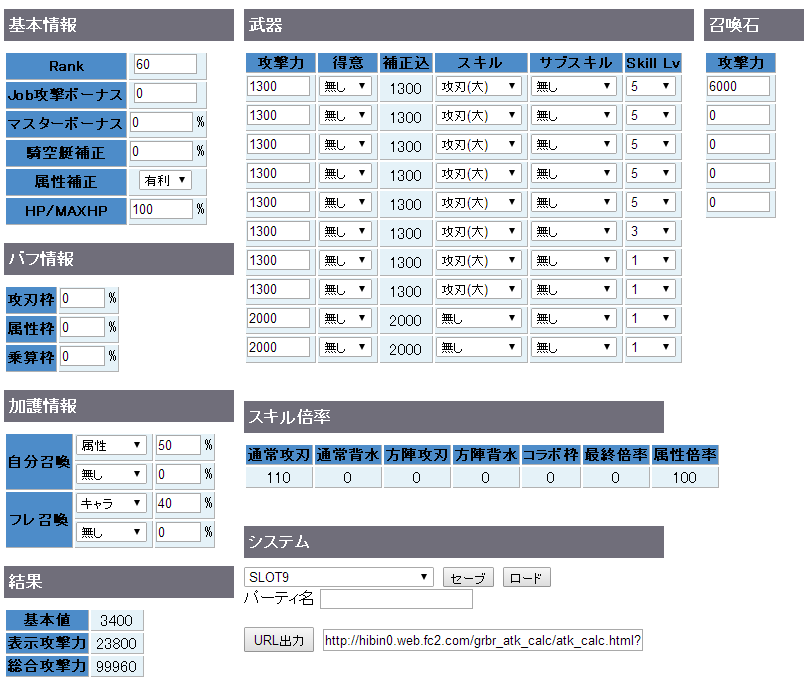Open 自分召喚 first type dropdown showing 属性
The height and width of the screenshot is (687, 810).
[x=112, y=445]
